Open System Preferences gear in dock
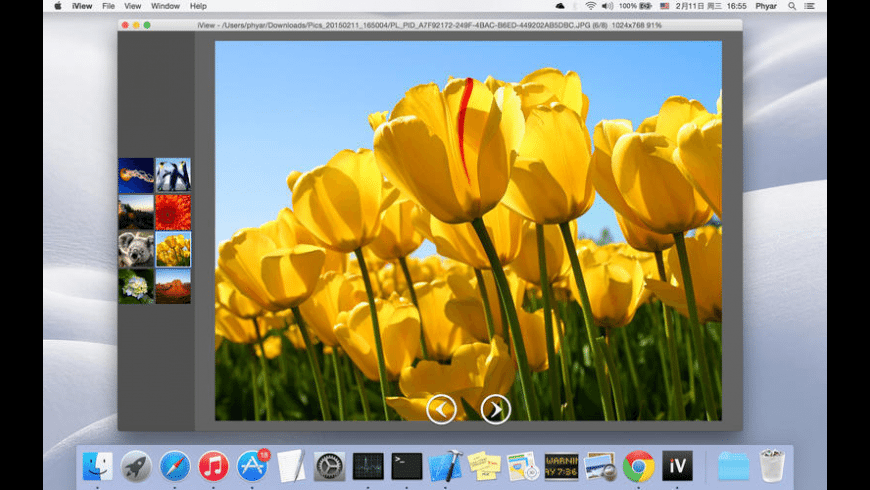This screenshot has height=490, width=870. pos(330,466)
